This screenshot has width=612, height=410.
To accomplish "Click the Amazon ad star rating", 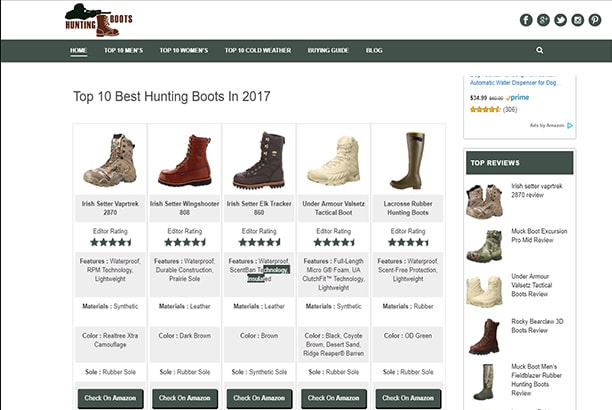I will (485, 110).
